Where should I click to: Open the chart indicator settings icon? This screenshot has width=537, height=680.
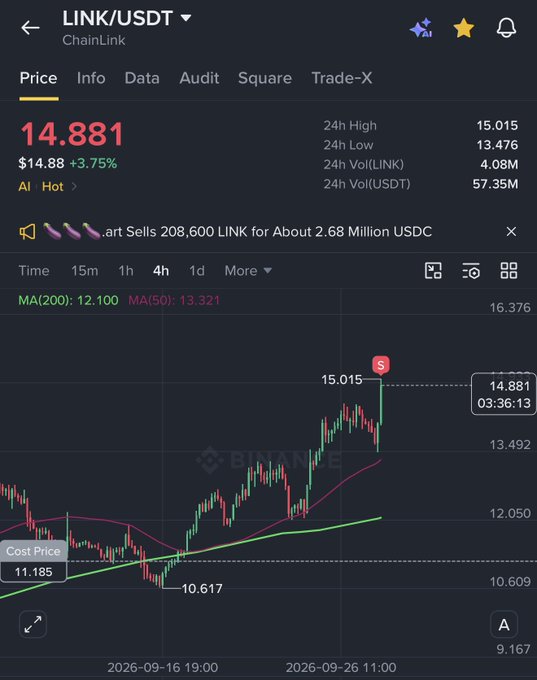471,271
